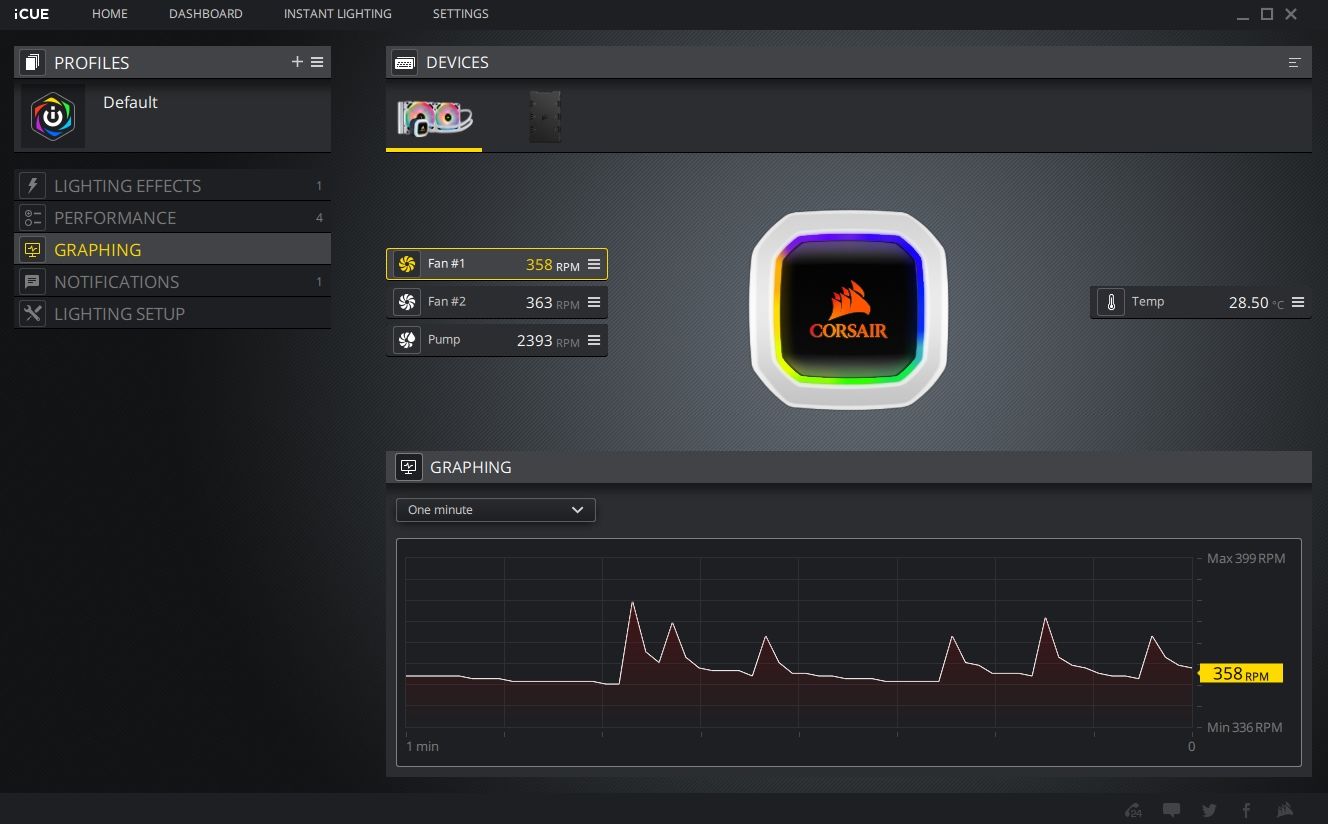Image resolution: width=1328 pixels, height=824 pixels.
Task: Open the Settings tab
Action: (461, 14)
